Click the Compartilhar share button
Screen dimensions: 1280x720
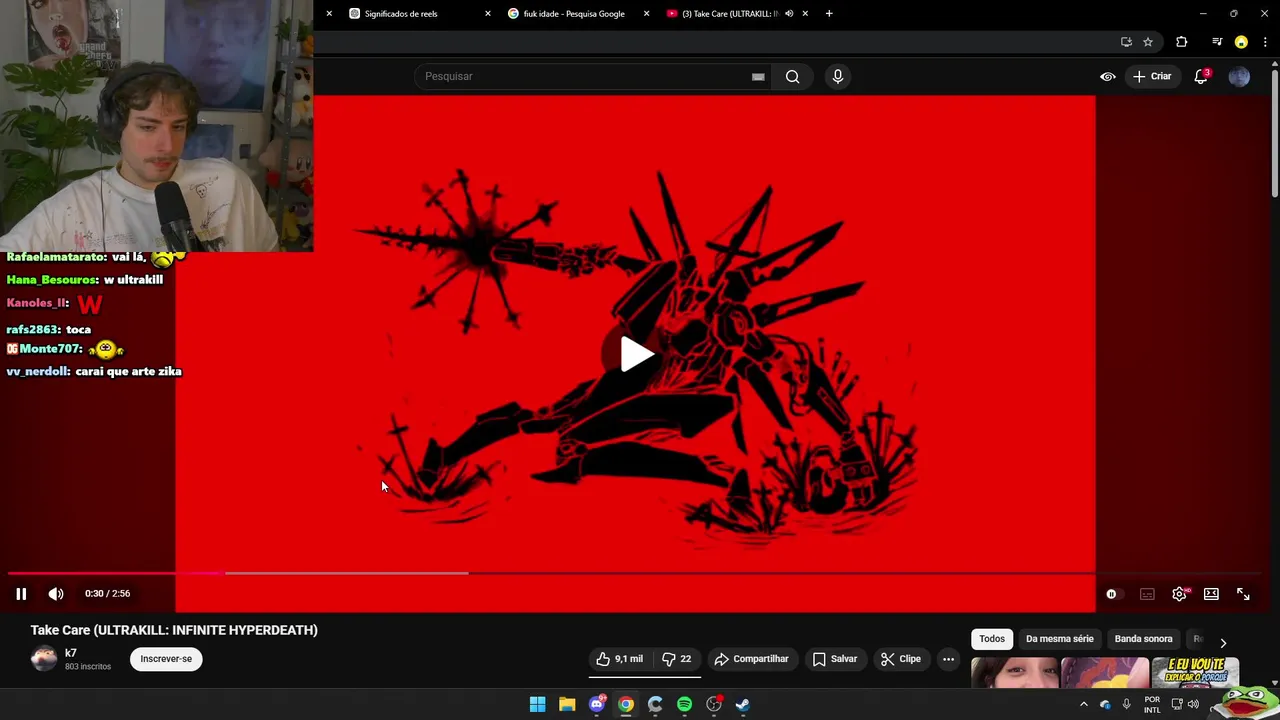point(751,659)
